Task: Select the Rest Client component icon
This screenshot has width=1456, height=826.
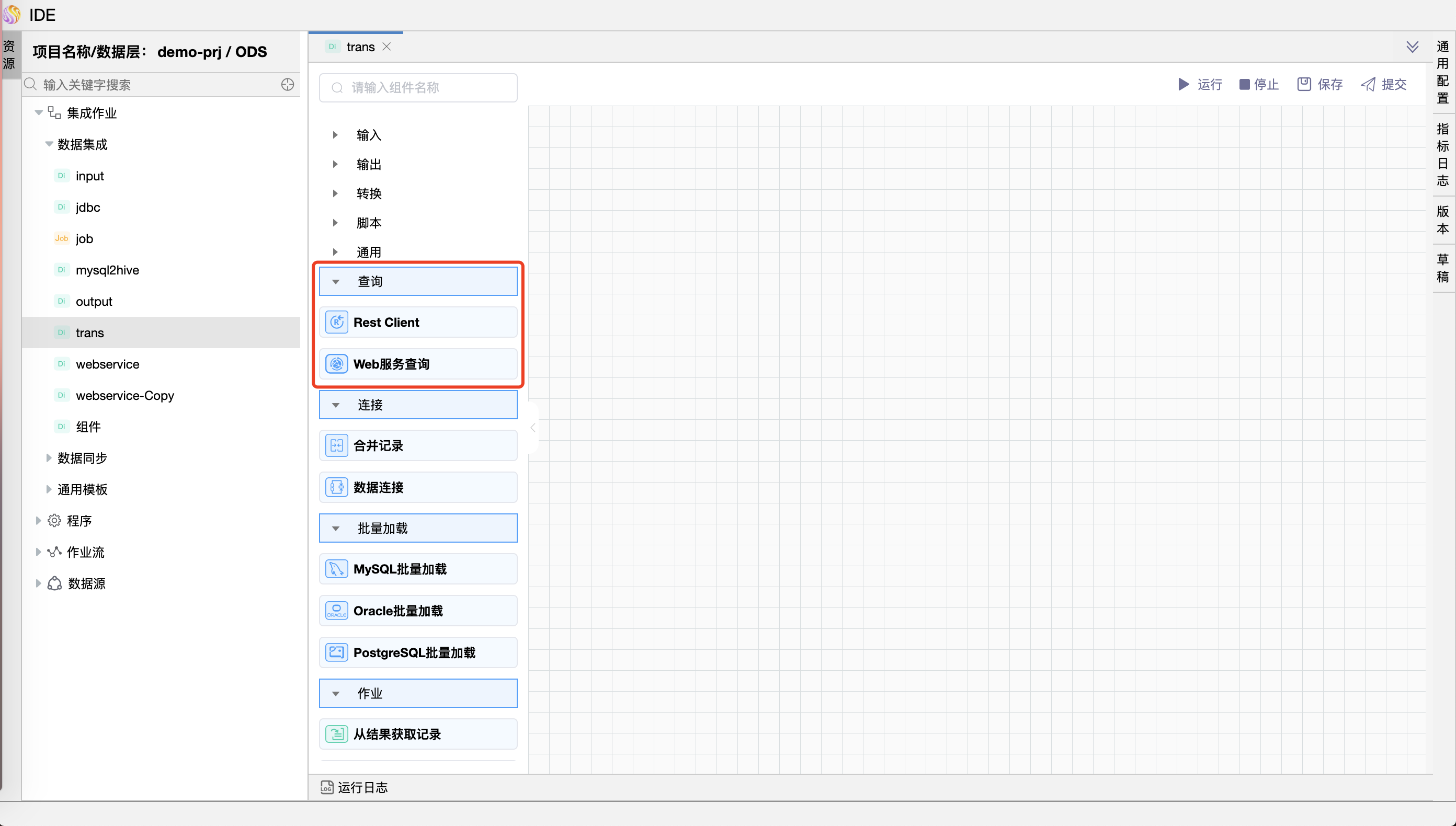Action: pos(336,322)
